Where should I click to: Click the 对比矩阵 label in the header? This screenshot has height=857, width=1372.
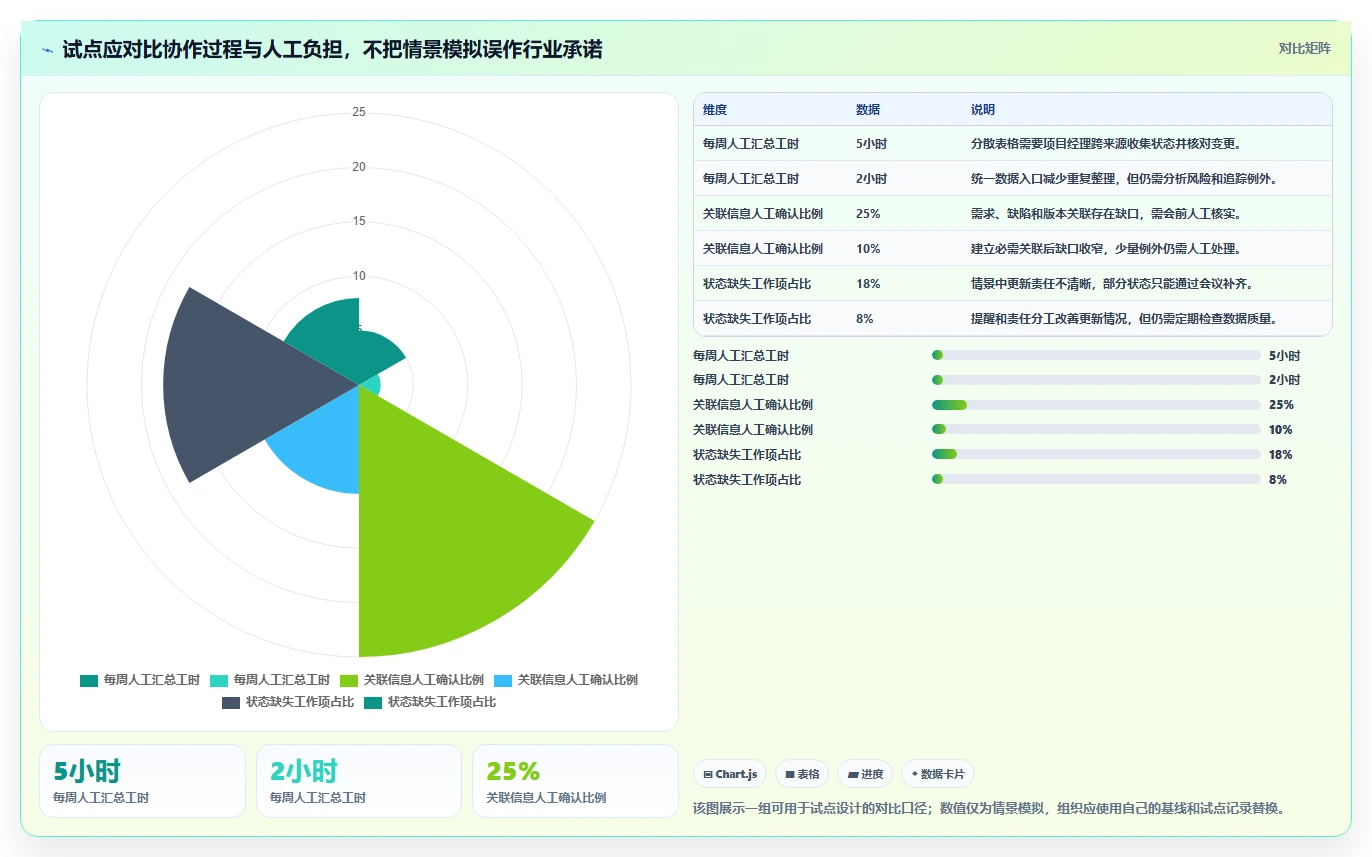[x=1305, y=48]
